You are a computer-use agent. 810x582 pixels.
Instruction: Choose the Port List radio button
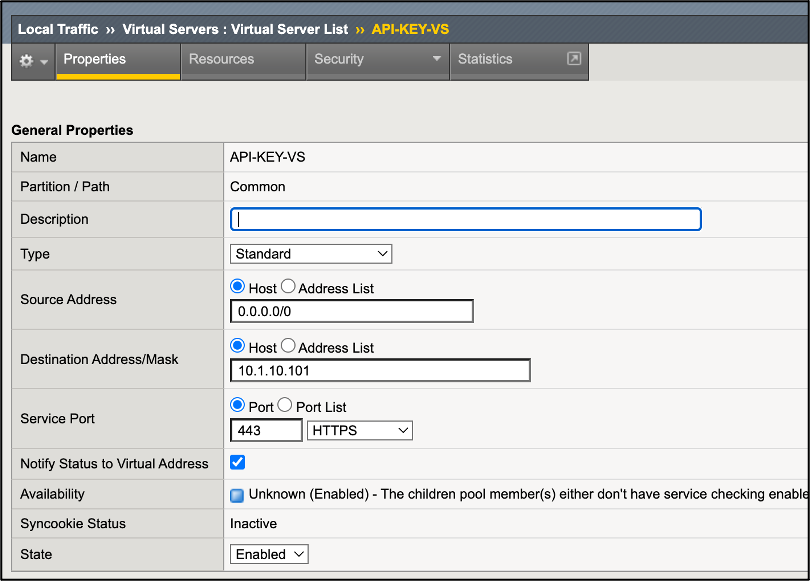pos(284,406)
